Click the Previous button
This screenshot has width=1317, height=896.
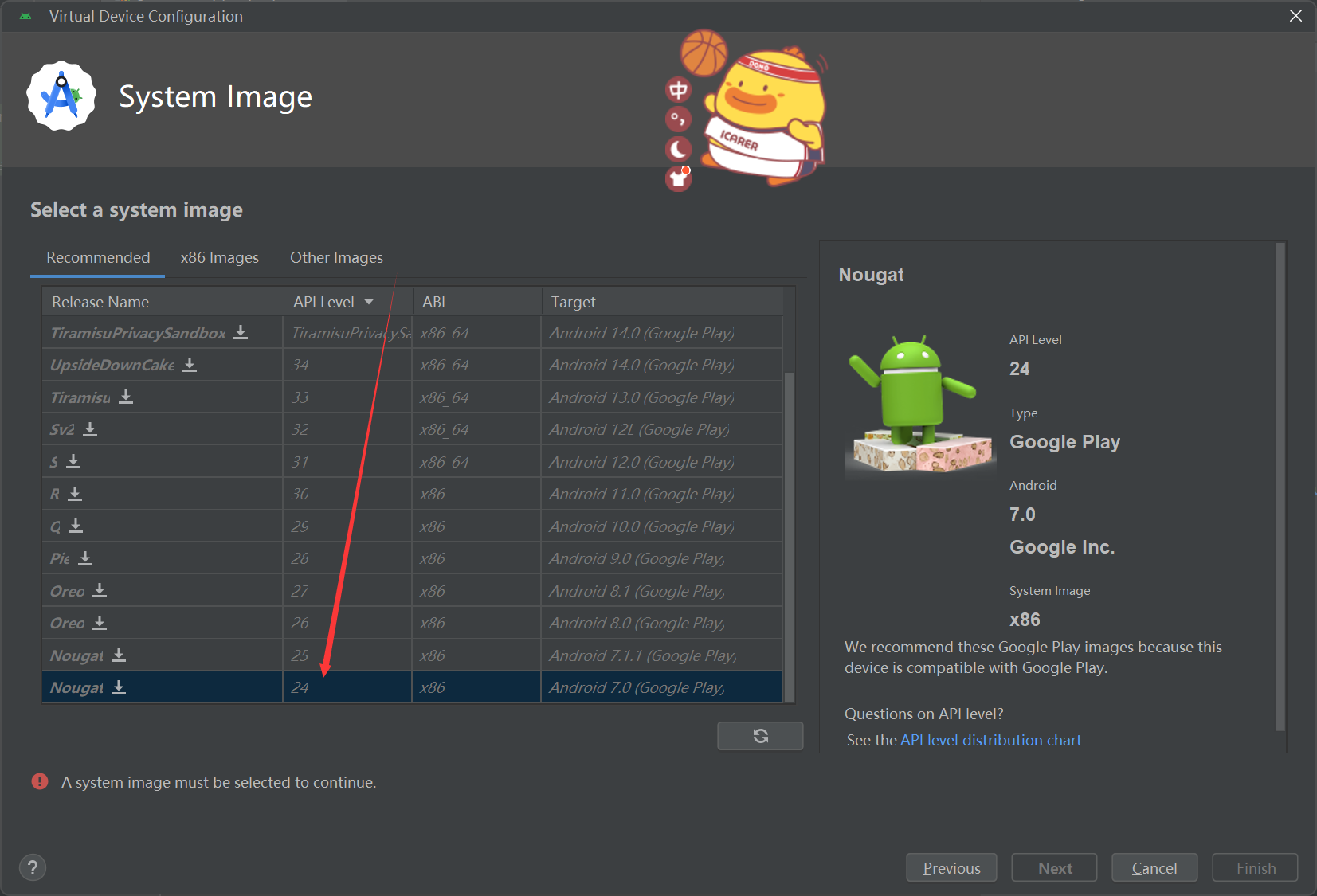point(951,868)
